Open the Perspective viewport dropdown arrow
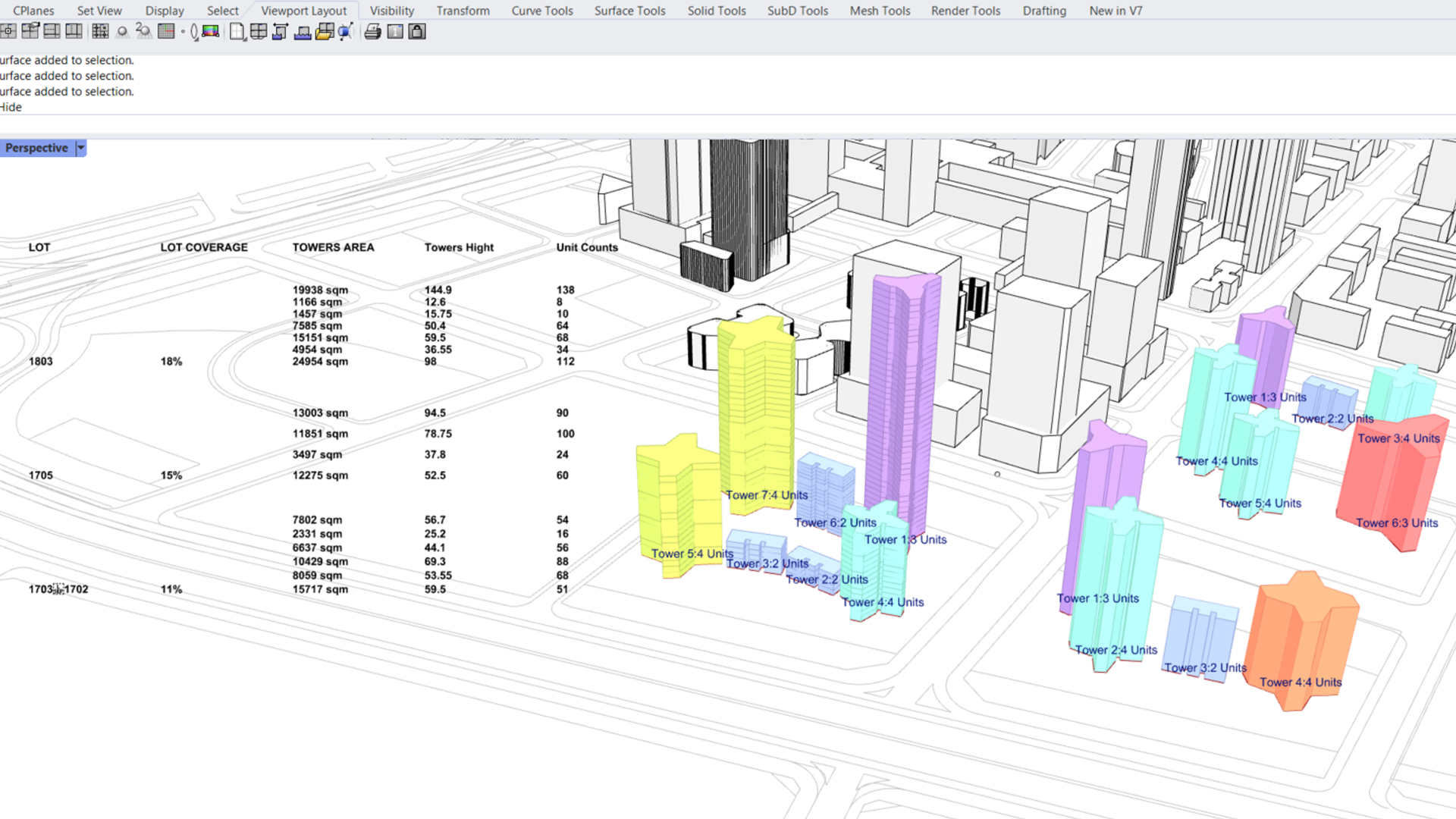This screenshot has height=819, width=1456. tap(80, 148)
